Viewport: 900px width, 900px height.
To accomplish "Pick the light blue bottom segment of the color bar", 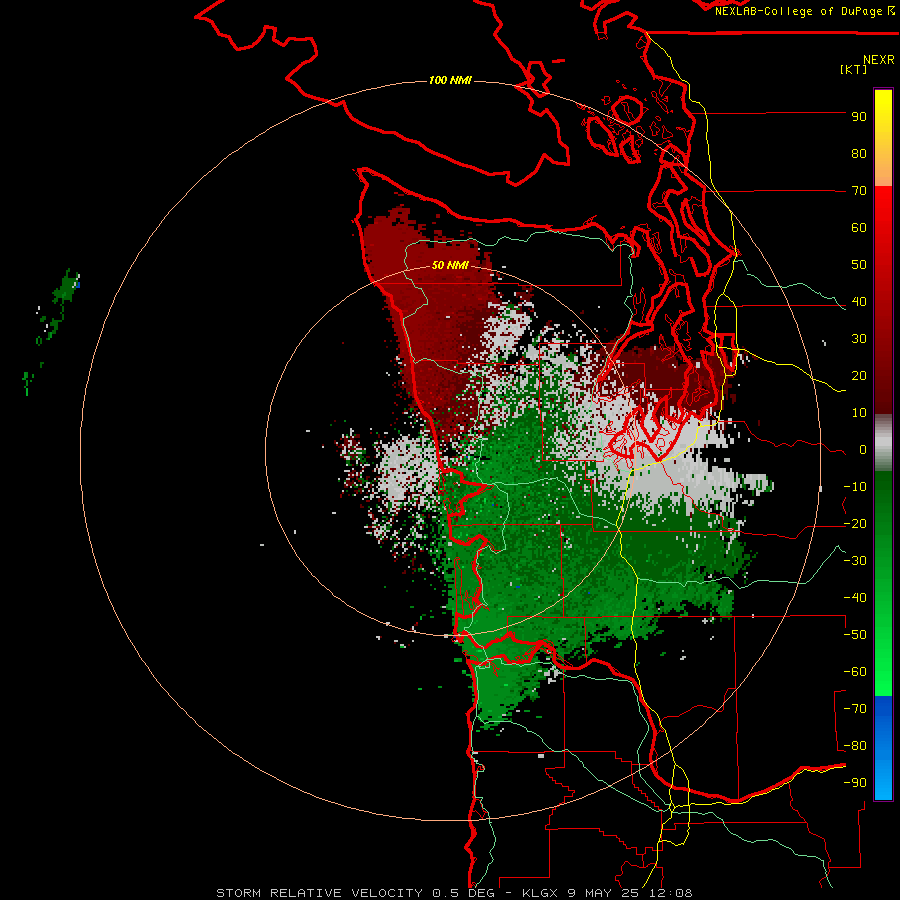I will [883, 781].
